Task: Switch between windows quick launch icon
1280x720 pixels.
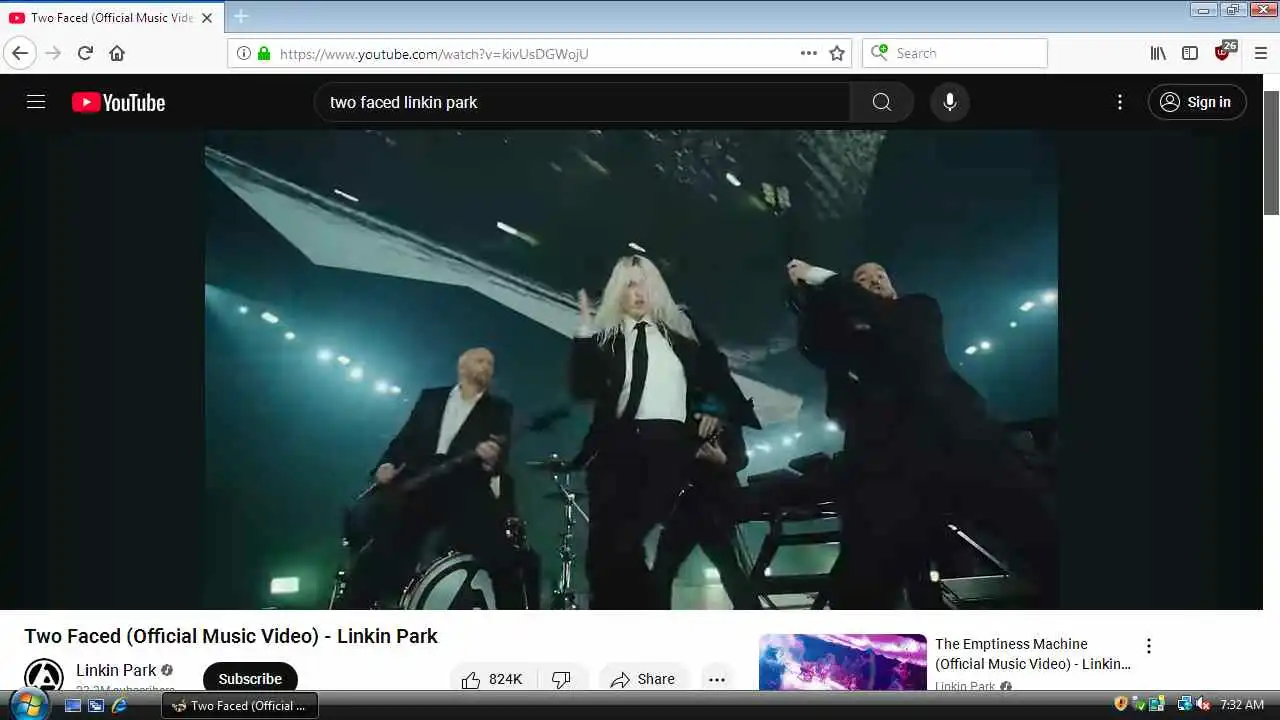Action: (96, 705)
